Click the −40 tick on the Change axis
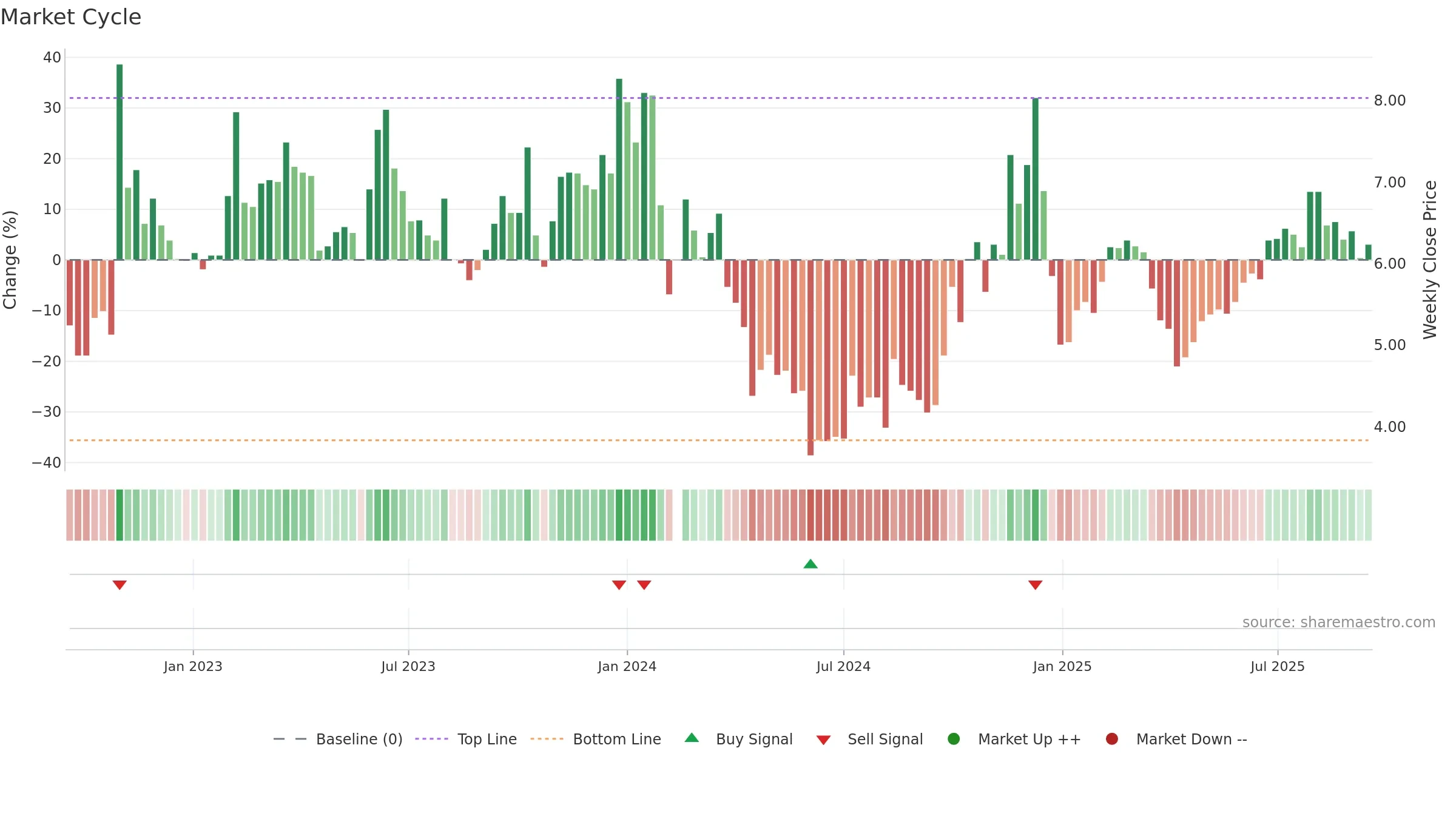The height and width of the screenshot is (819, 1456). point(47,463)
